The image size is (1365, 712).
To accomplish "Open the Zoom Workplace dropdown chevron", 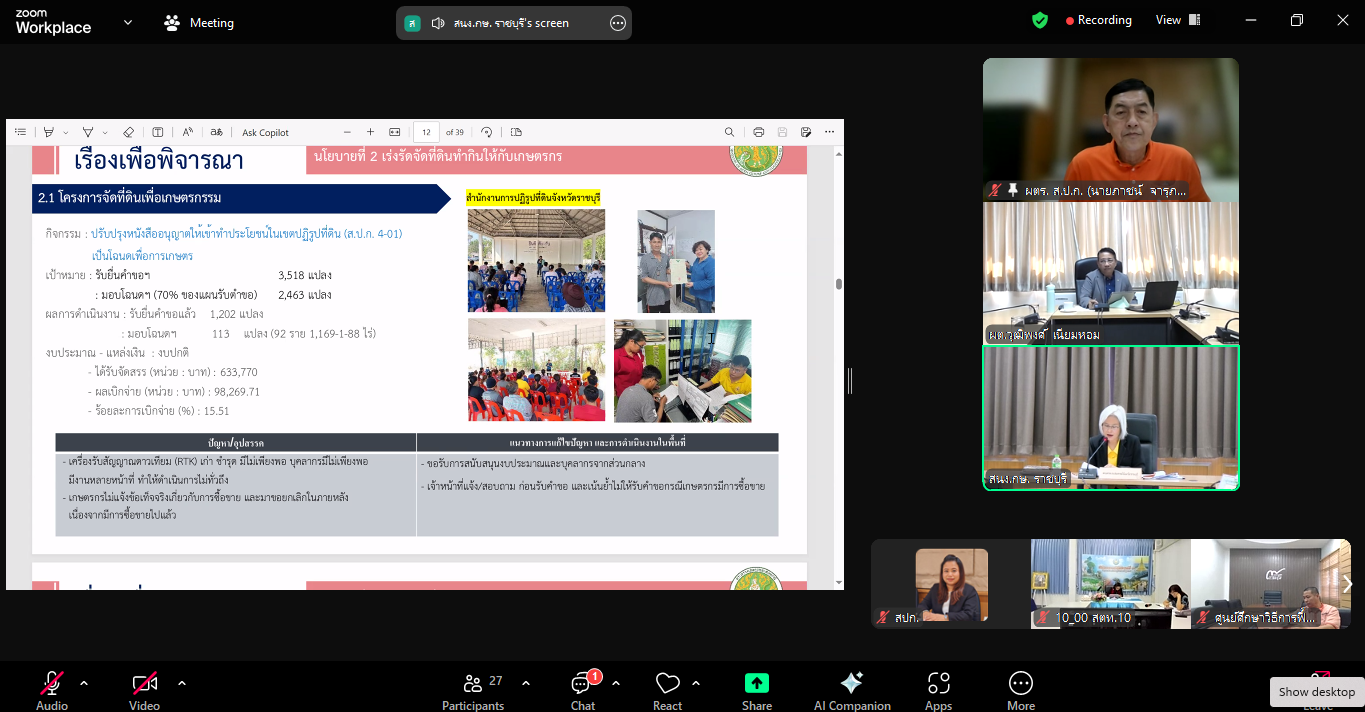I will point(127,22).
